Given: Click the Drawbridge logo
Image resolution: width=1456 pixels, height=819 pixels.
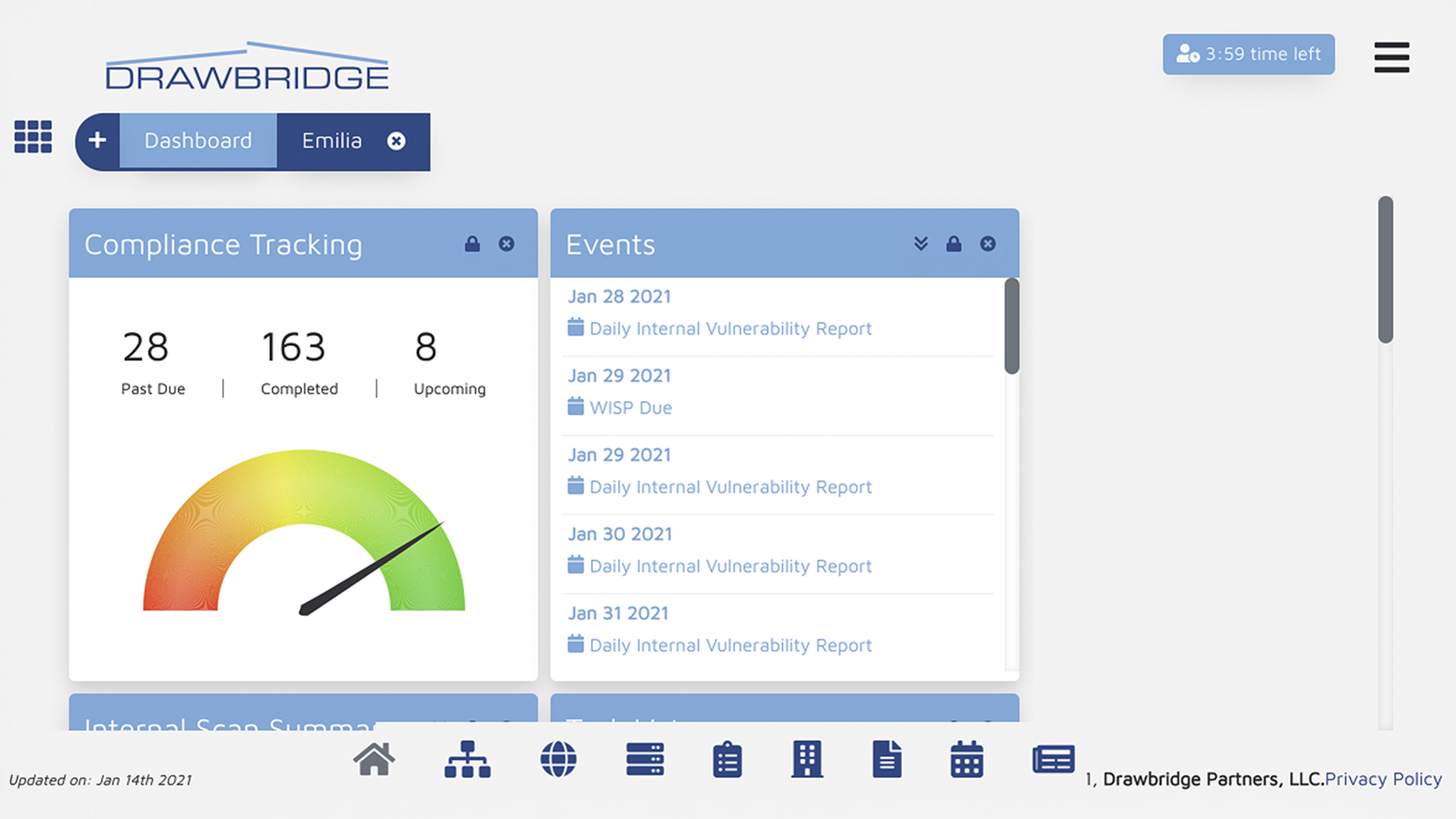Looking at the screenshot, I should (x=247, y=65).
